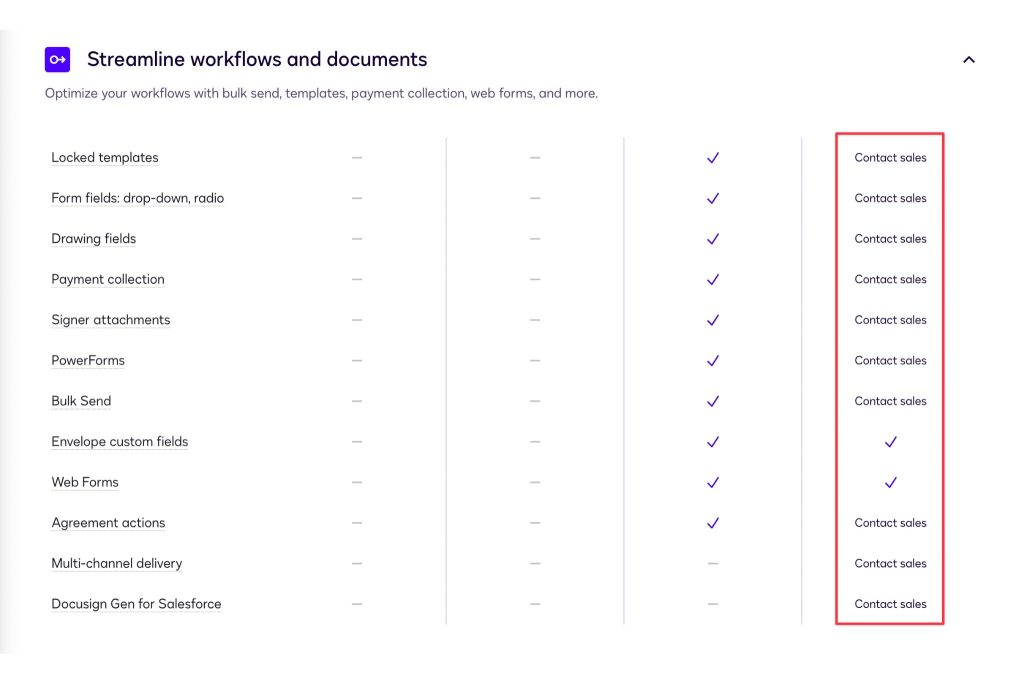Click the Form fields: drop-down, radio label
This screenshot has width=1024, height=683.
(x=138, y=198)
